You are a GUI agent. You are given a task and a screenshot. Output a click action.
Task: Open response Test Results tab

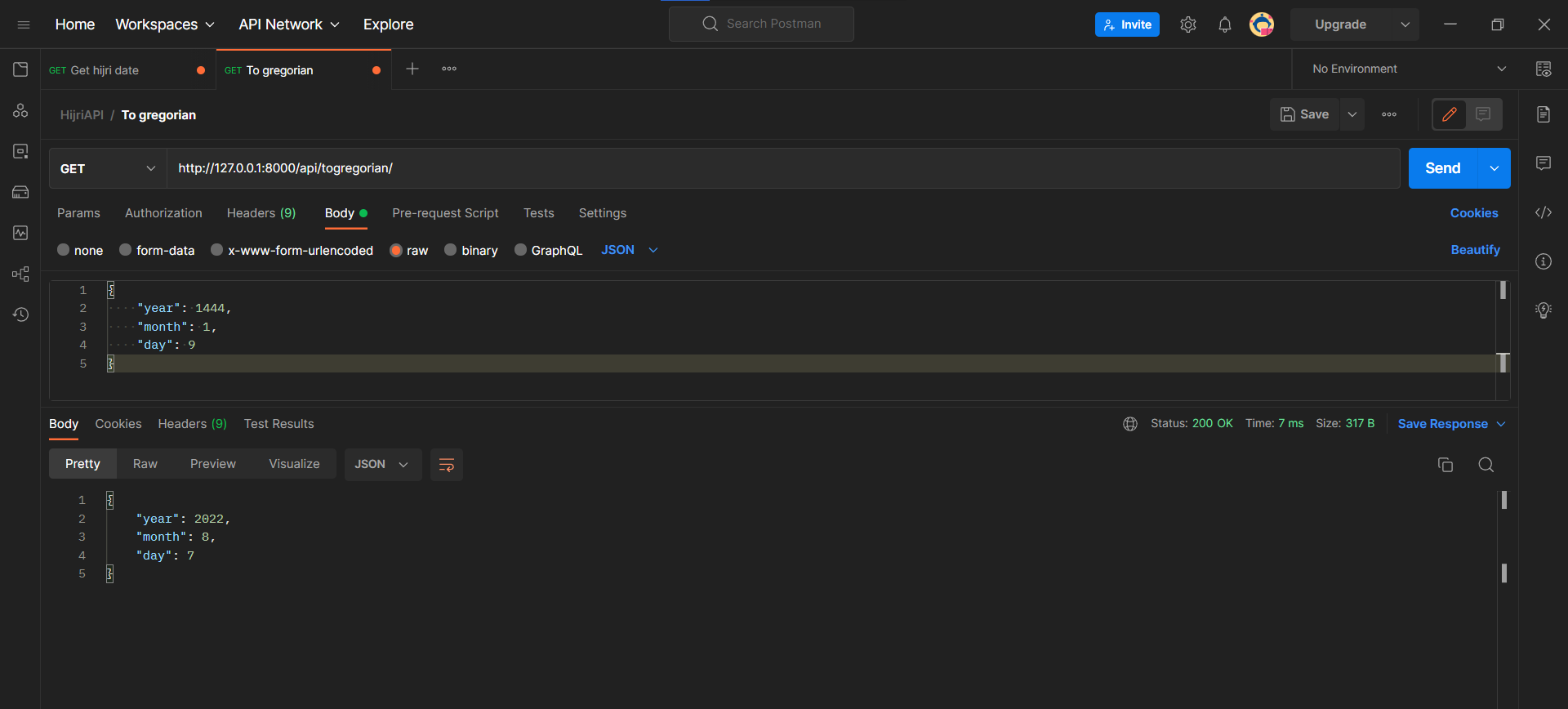point(278,424)
